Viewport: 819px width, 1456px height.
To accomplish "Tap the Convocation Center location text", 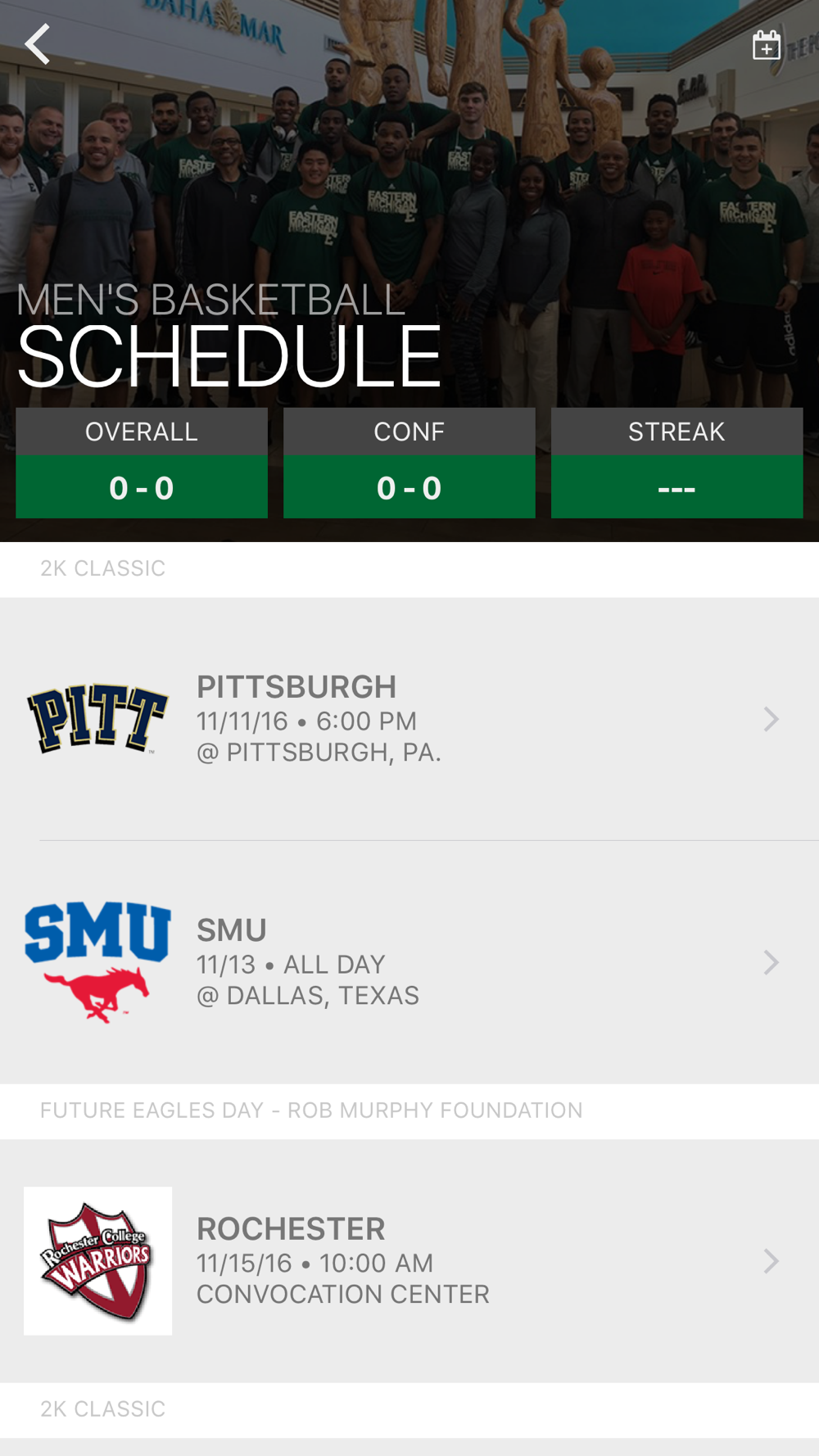I will [x=342, y=1295].
